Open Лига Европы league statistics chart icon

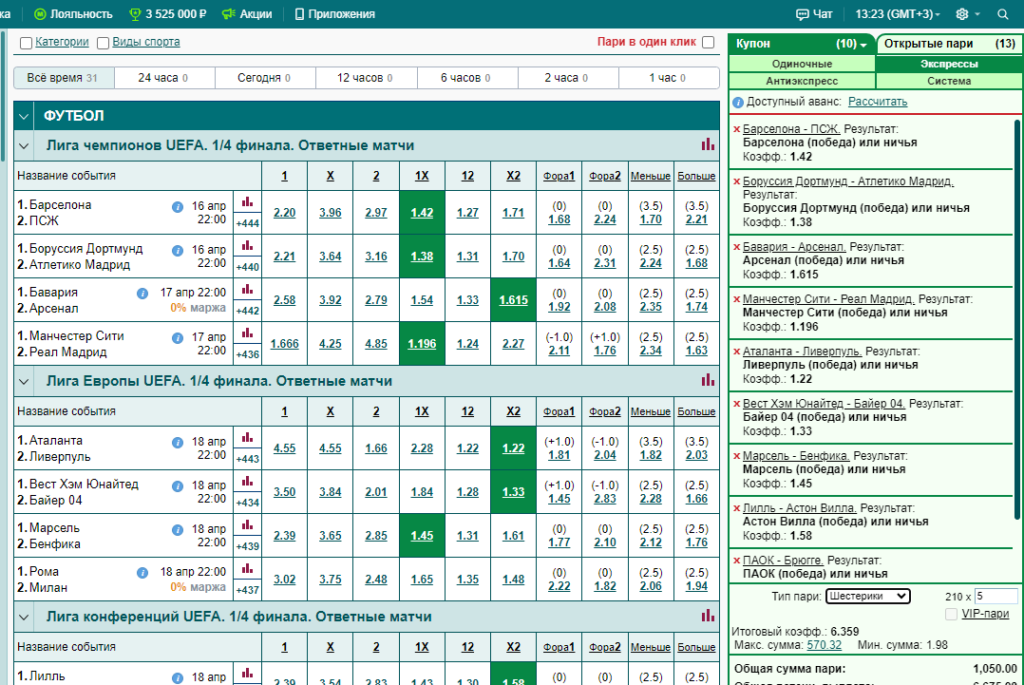[x=708, y=381]
